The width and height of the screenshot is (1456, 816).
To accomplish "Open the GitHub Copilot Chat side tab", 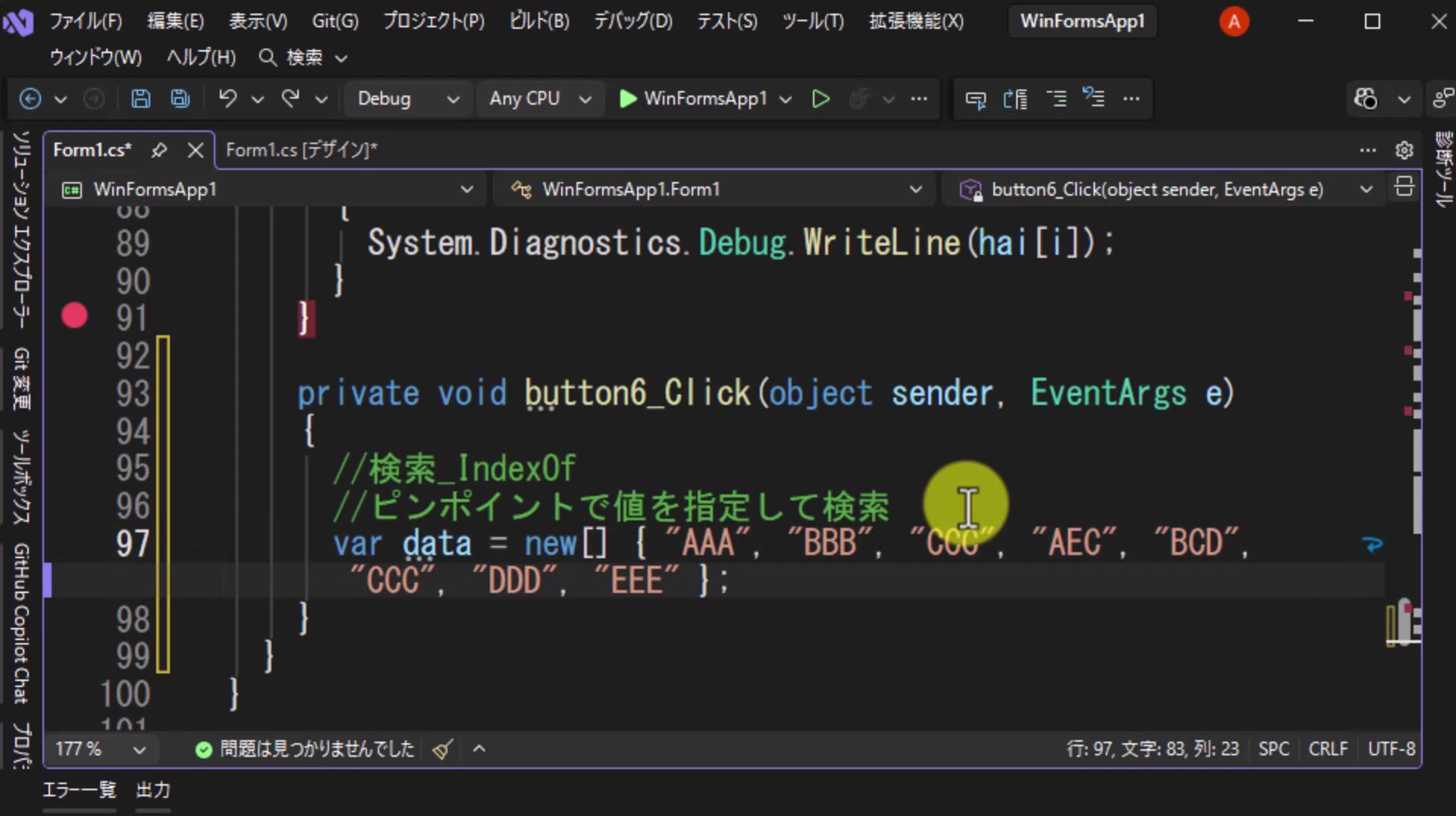I will click(x=21, y=623).
